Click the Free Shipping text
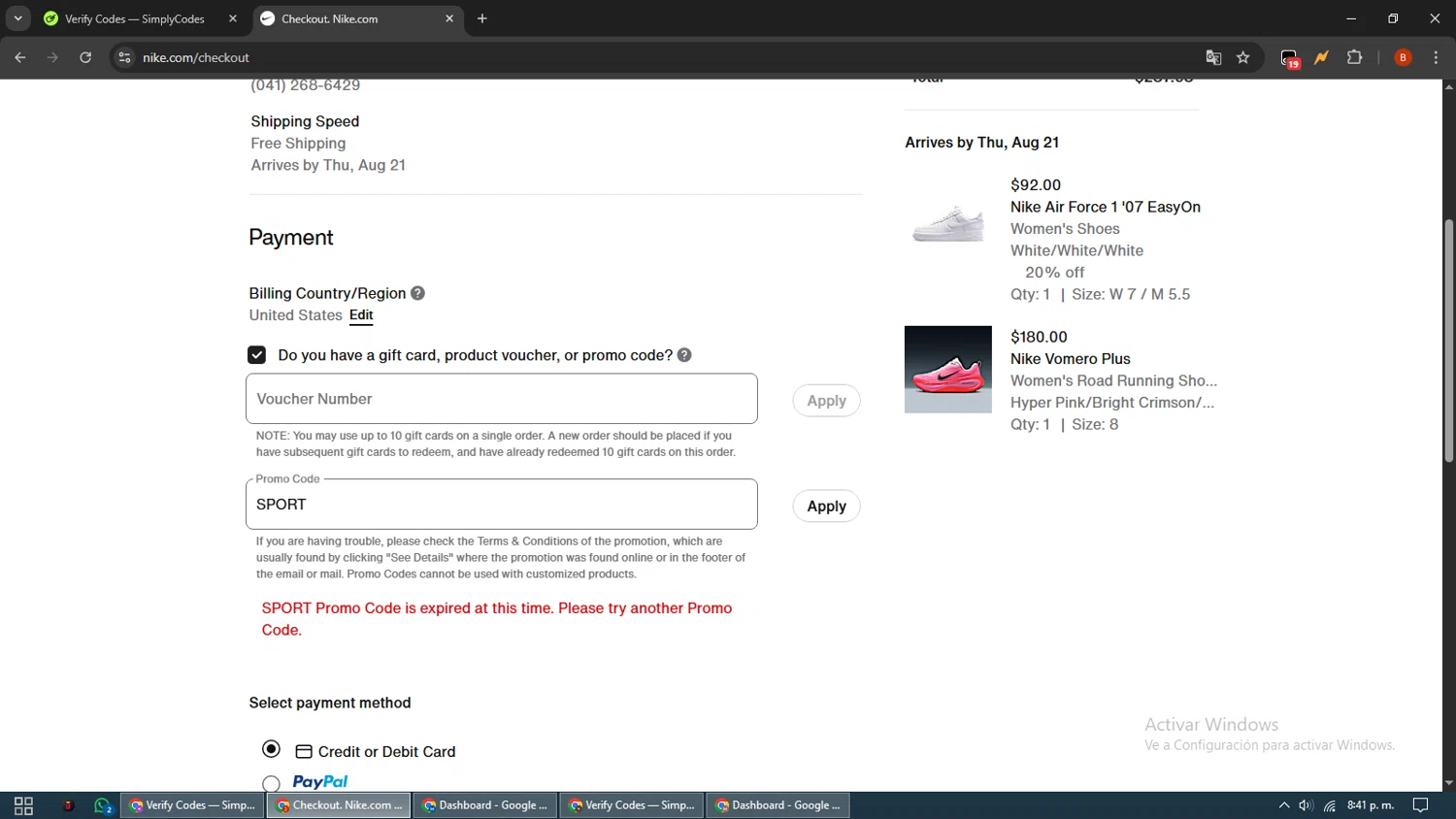 (298, 144)
